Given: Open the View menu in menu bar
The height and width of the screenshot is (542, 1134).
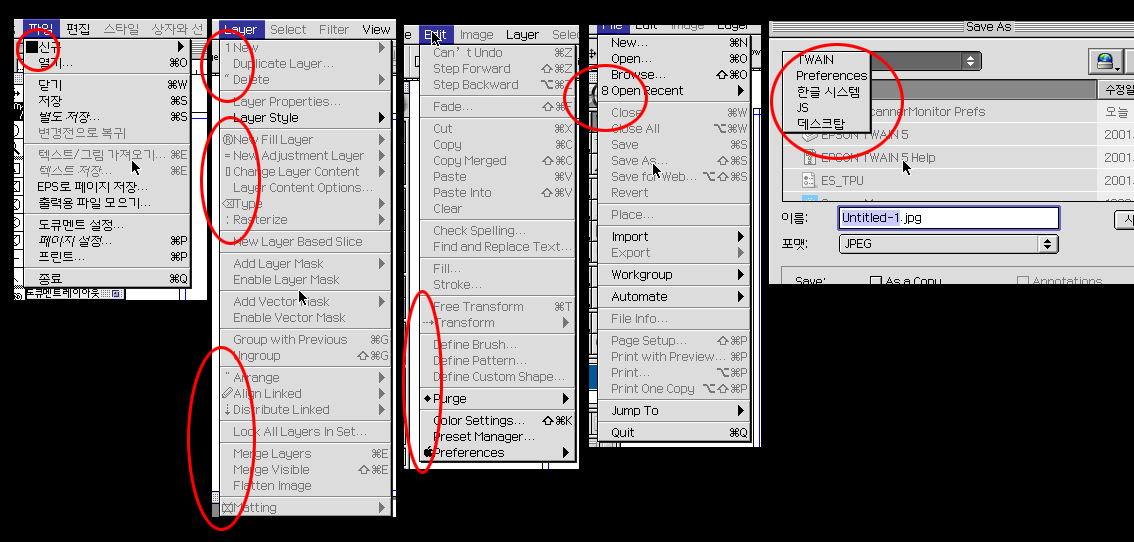Looking at the screenshot, I should pyautogui.click(x=376, y=30).
